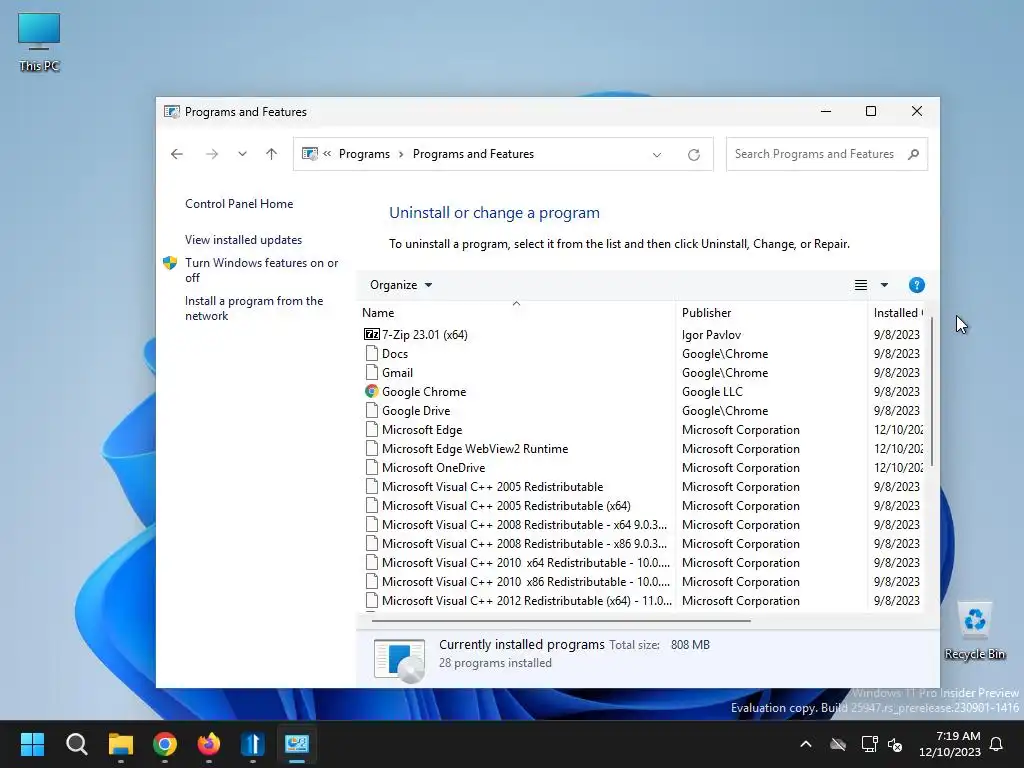This screenshot has width=1024, height=768.
Task: Show hidden system tray icons
Action: [806, 744]
